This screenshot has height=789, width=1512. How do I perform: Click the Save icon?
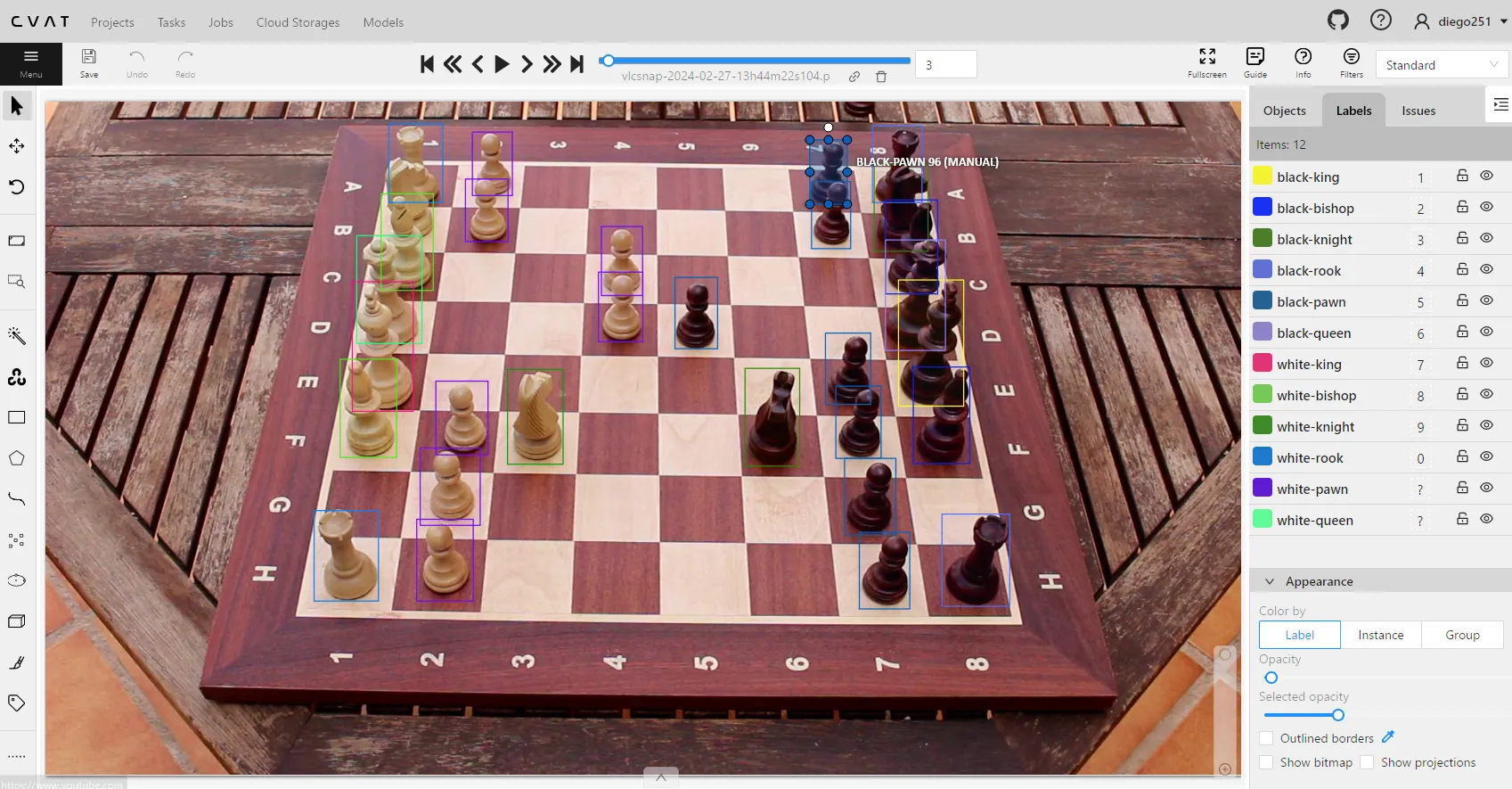coord(89,63)
